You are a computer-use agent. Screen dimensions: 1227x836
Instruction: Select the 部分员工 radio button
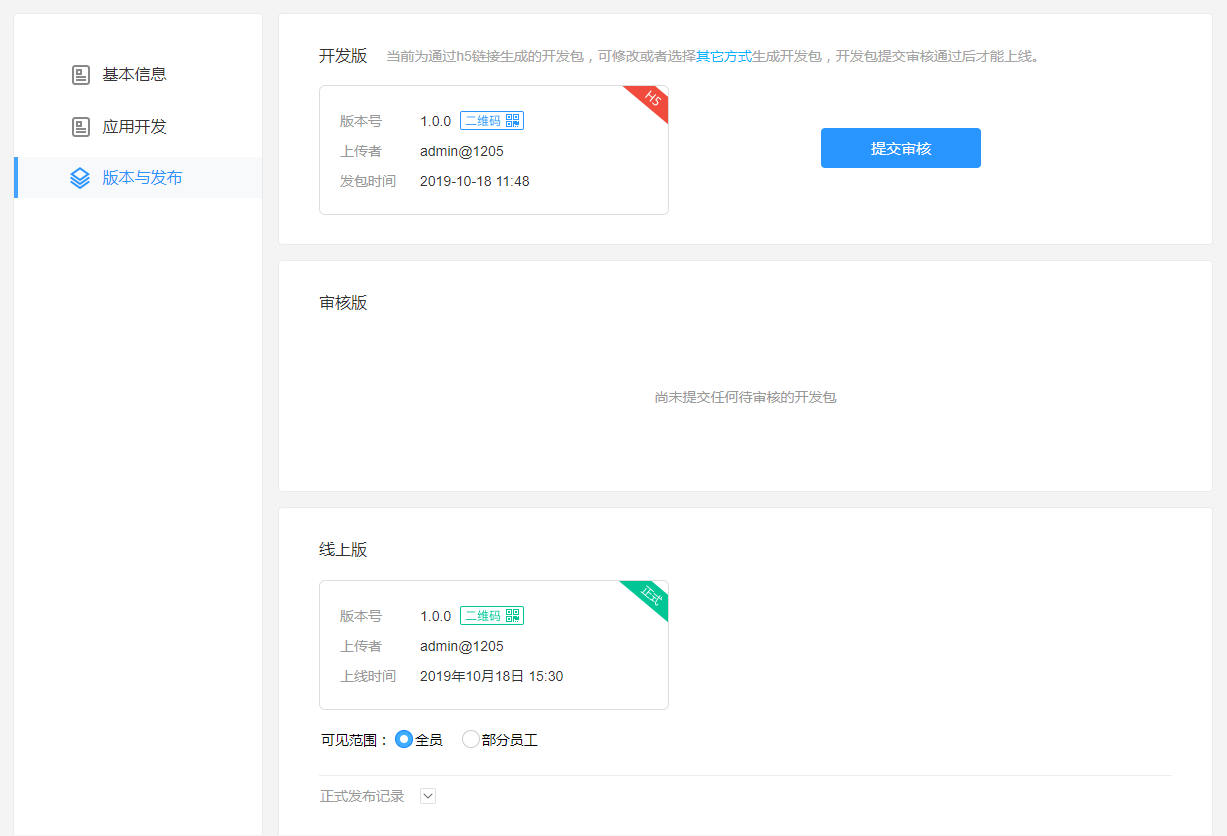coord(470,740)
